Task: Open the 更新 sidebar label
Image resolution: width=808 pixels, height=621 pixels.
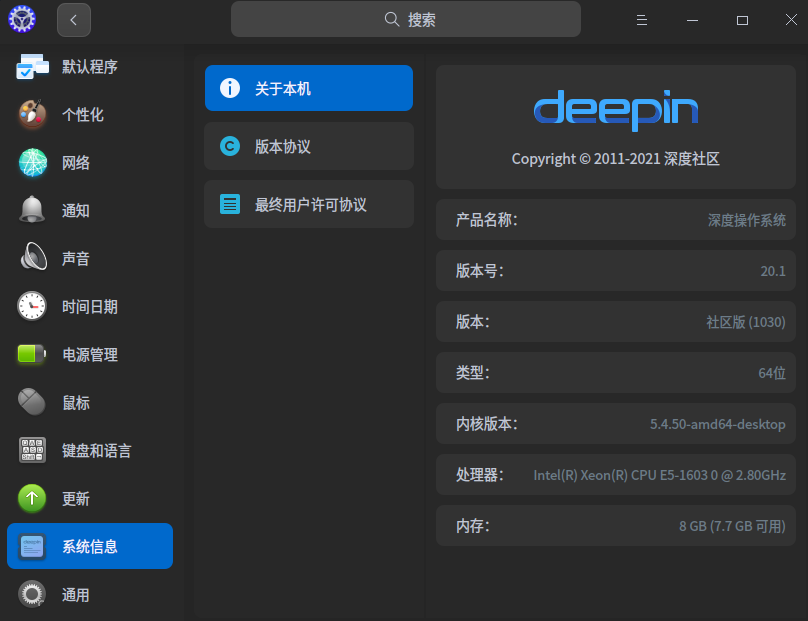Action: point(76,499)
